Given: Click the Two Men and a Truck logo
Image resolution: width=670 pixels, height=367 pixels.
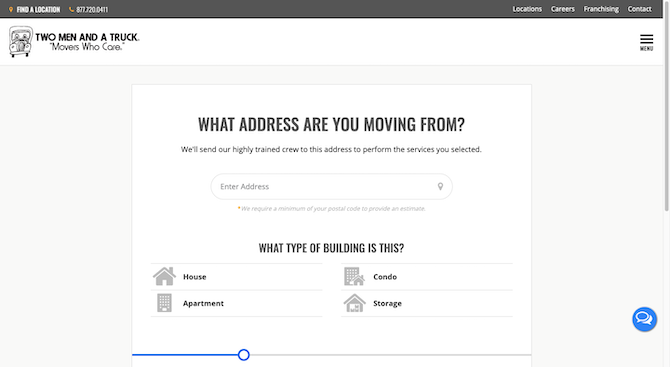Looking at the screenshot, I should (x=74, y=41).
